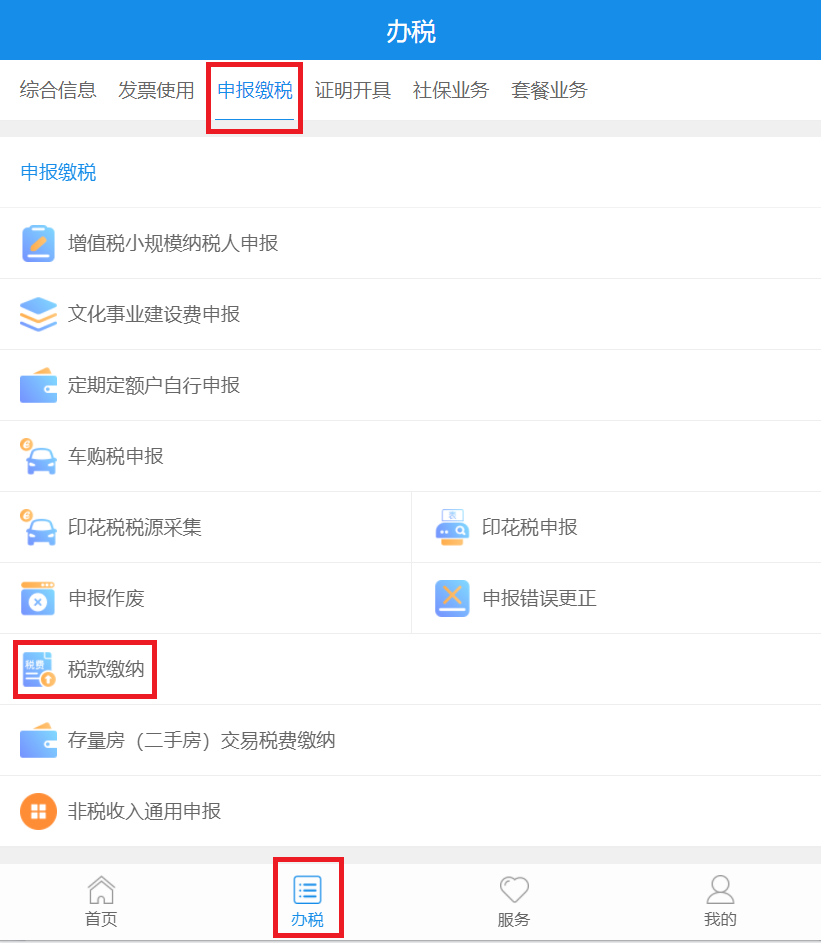Tap 税款缴纳 entry text

point(106,669)
